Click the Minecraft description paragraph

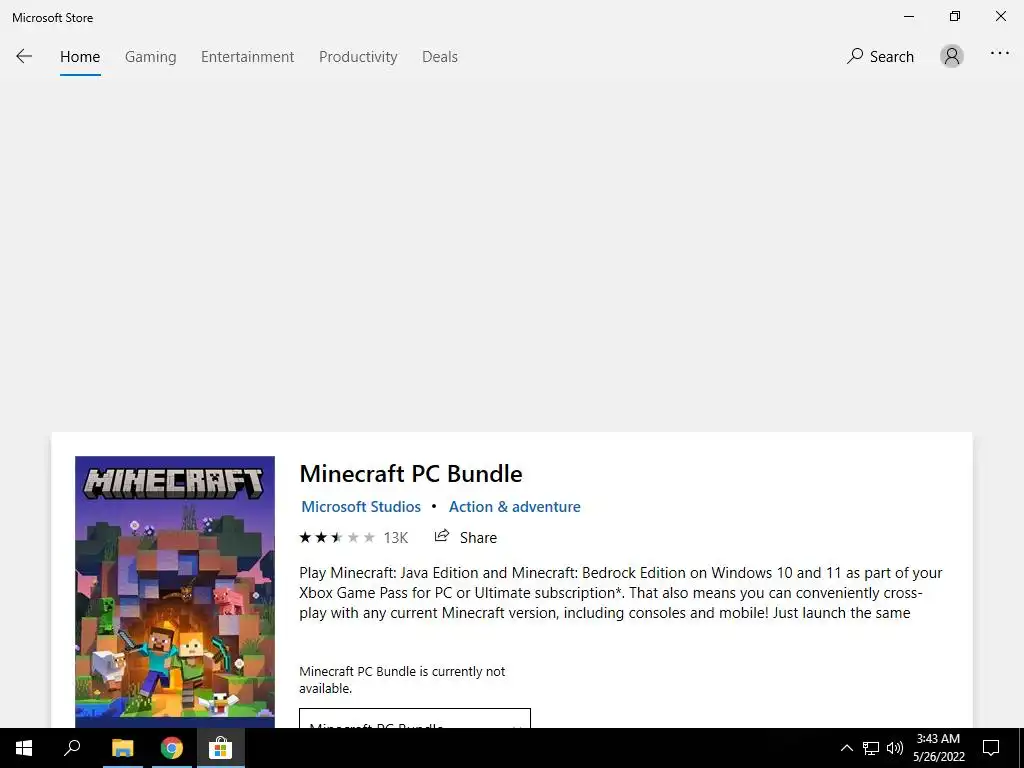[621, 593]
